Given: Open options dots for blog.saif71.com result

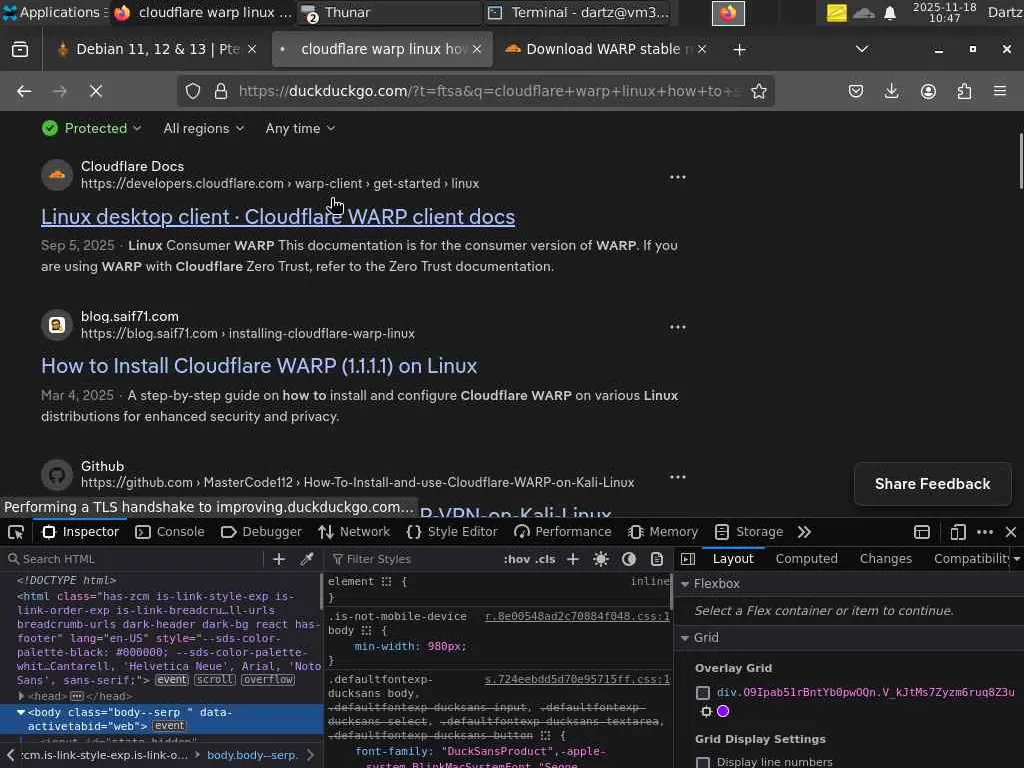Looking at the screenshot, I should 678,327.
